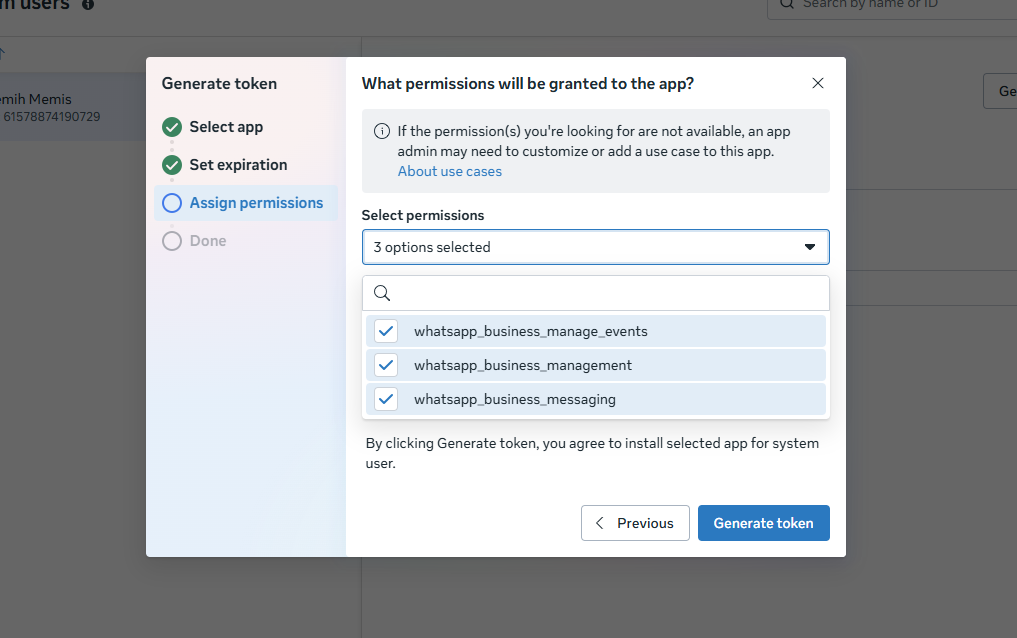The image size is (1017, 638).
Task: Click the info icon next to the users heading
Action: 88,5
